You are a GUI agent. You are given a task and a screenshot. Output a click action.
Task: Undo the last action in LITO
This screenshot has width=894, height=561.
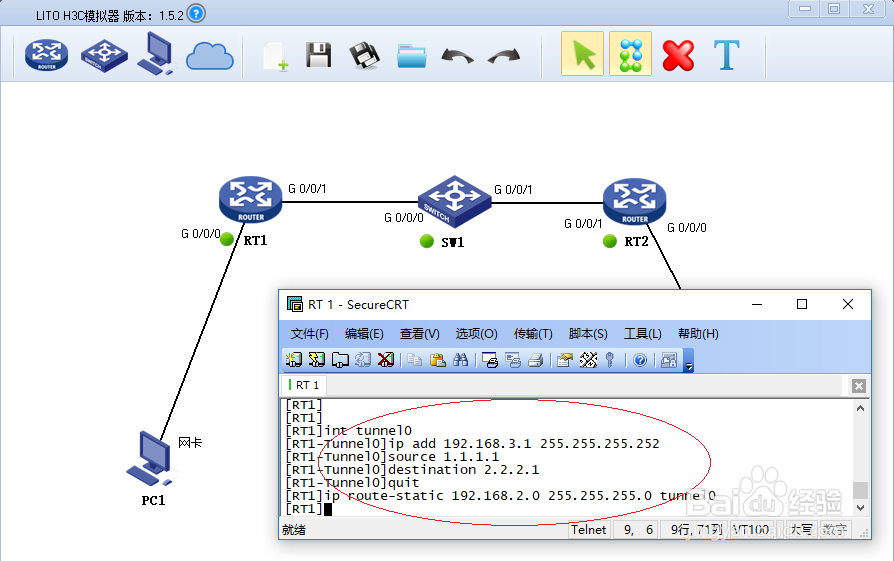458,56
